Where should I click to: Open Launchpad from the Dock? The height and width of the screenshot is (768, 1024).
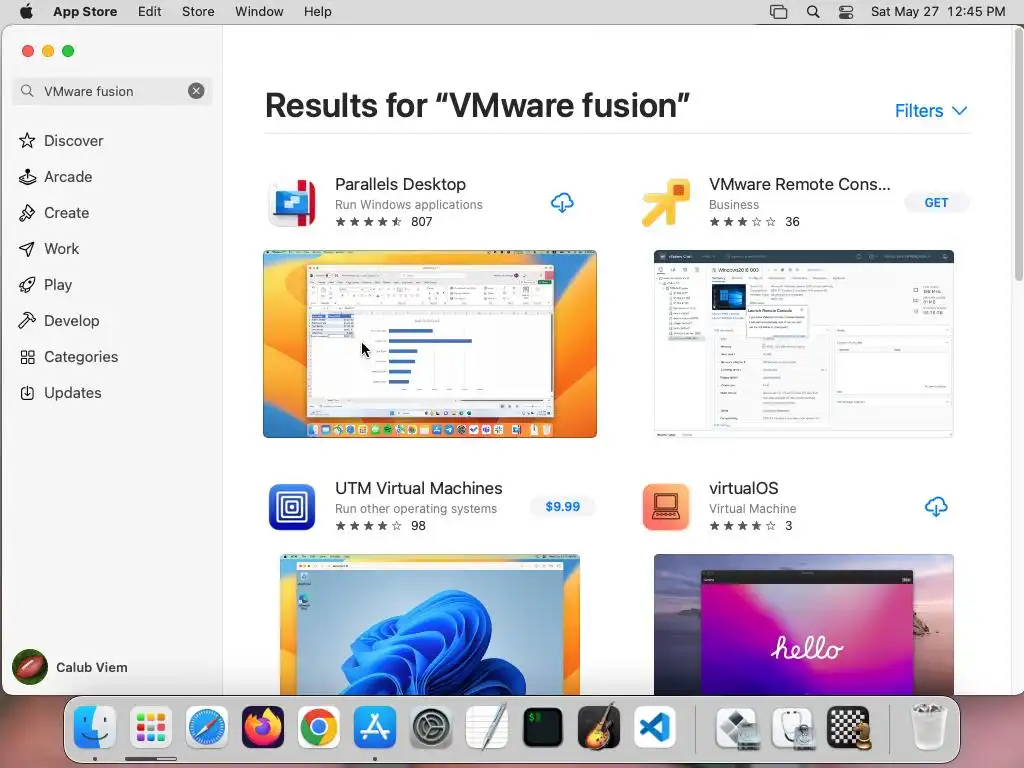pos(151,727)
